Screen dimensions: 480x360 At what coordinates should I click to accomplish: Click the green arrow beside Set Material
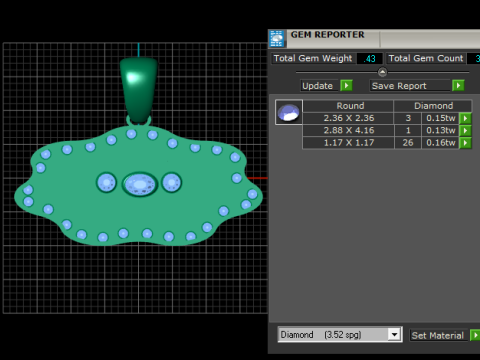click(475, 335)
